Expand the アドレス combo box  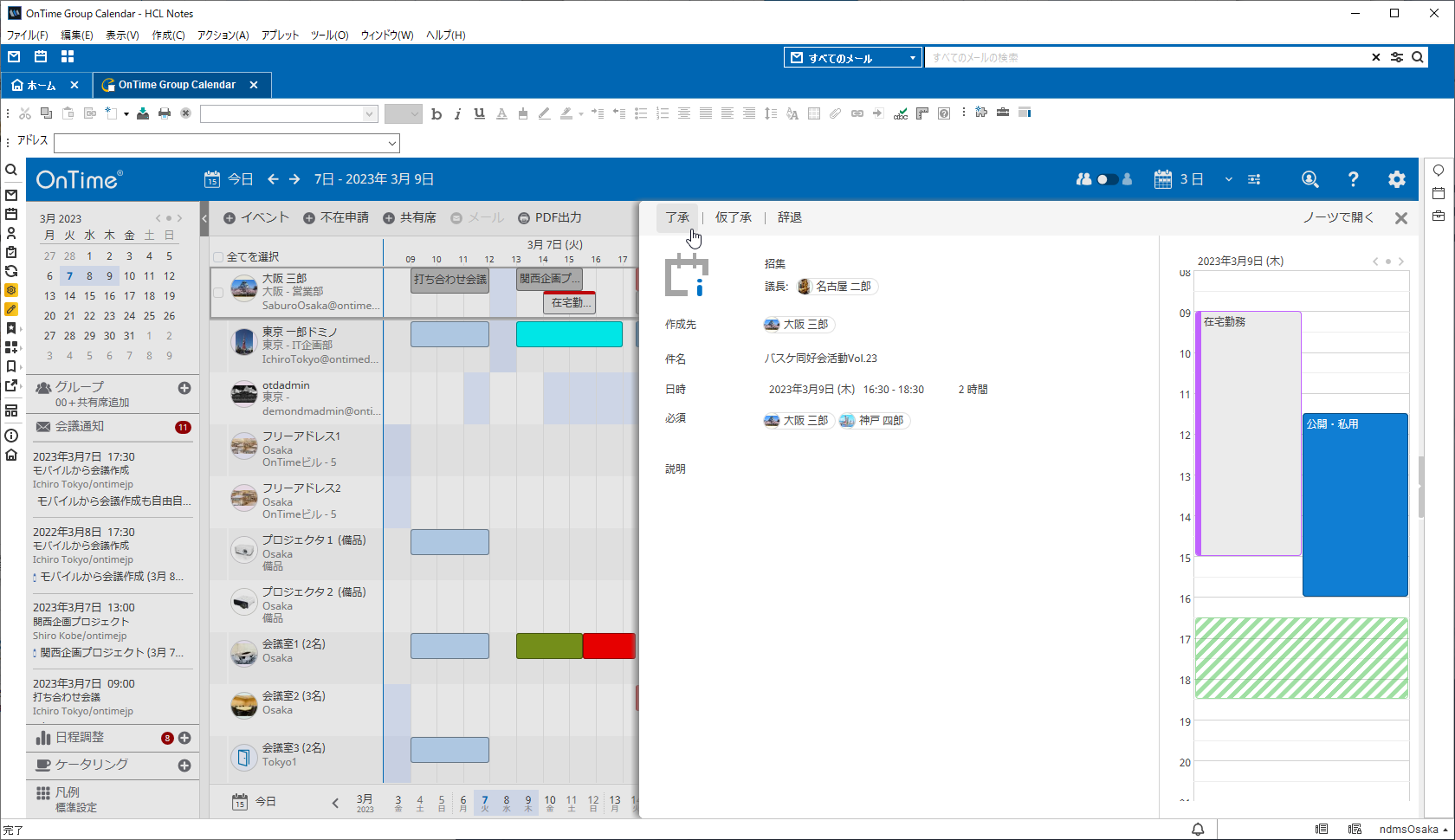[x=391, y=143]
